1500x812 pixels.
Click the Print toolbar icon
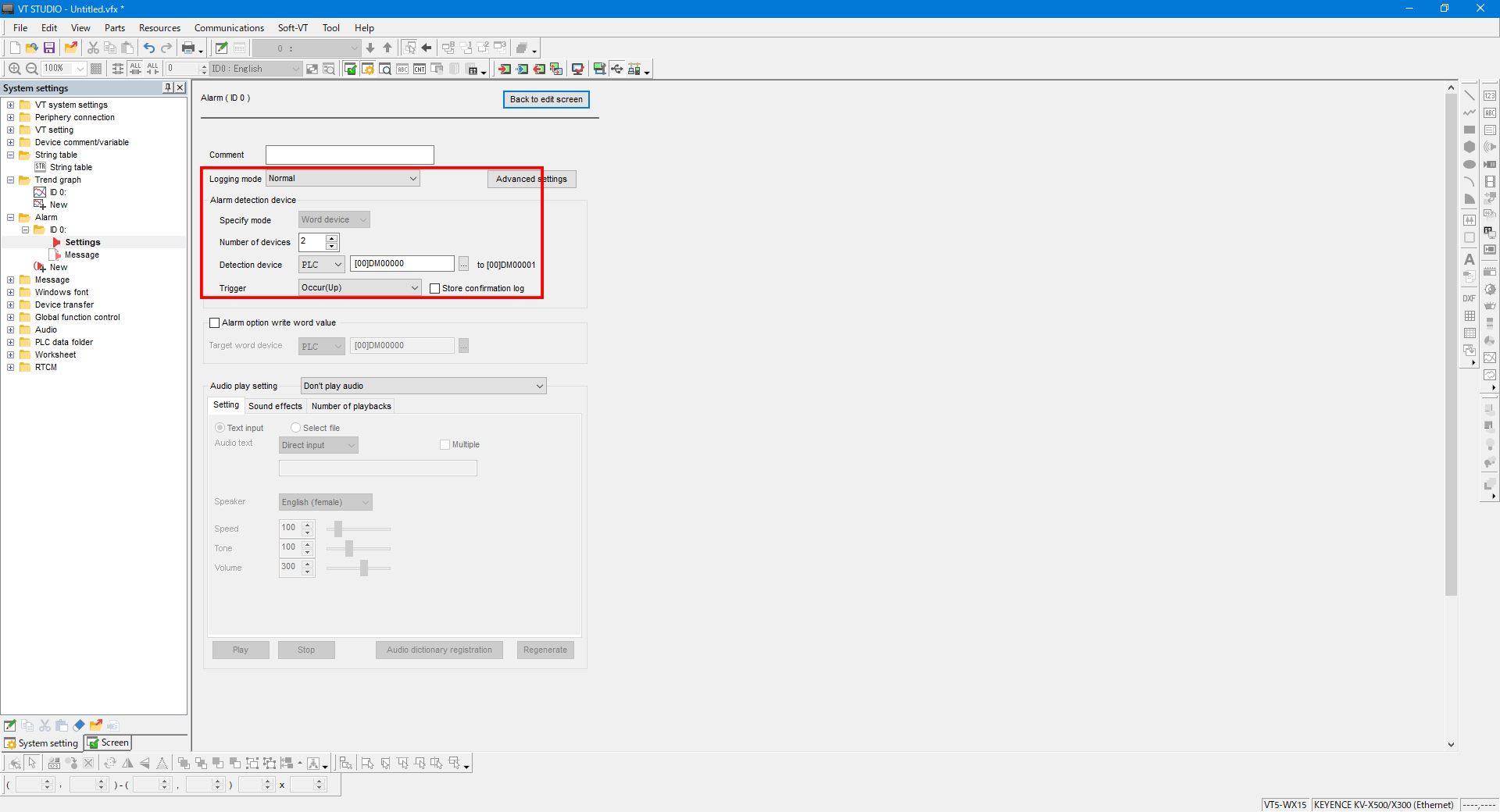point(188,48)
